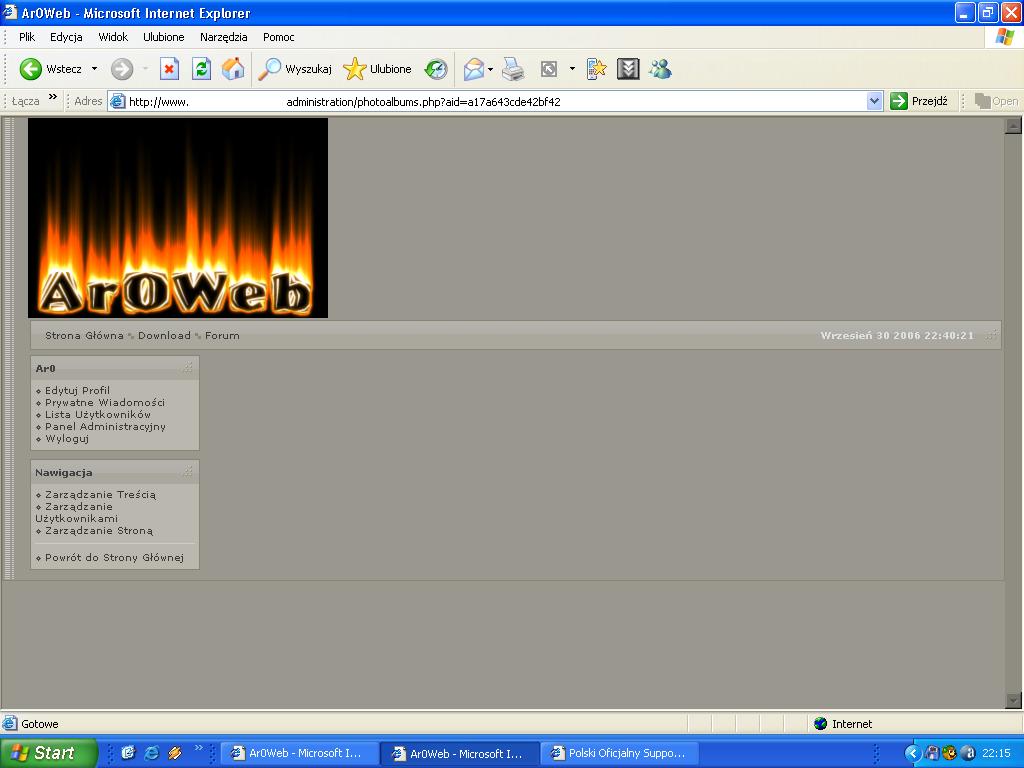Expand hidden system tray icons arrow
The width and height of the screenshot is (1024, 768).
tap(912, 753)
